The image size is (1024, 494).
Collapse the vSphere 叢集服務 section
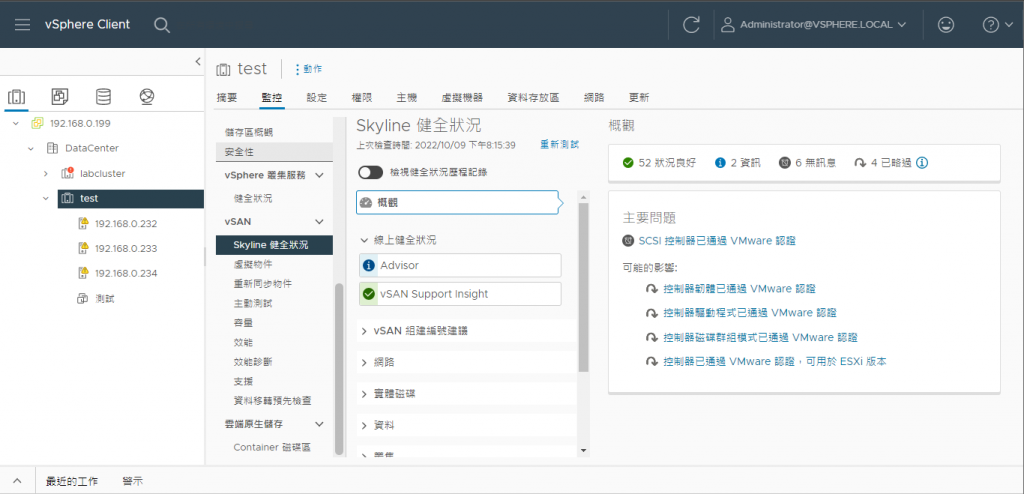(x=319, y=175)
